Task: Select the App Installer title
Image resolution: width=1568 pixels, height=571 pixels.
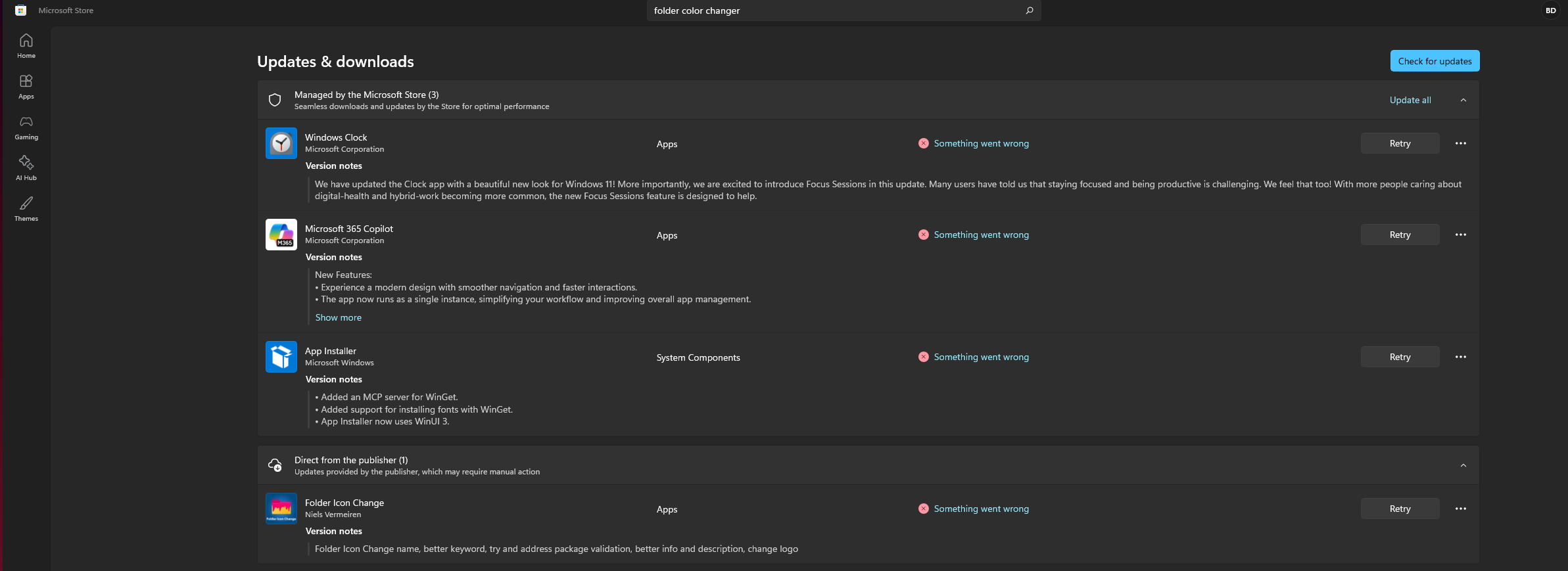Action: pyautogui.click(x=331, y=351)
